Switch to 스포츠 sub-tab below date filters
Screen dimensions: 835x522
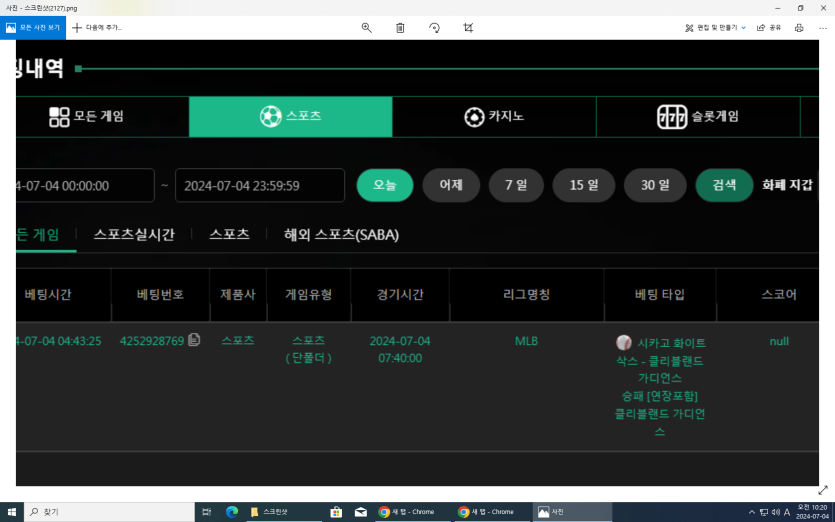coord(230,234)
